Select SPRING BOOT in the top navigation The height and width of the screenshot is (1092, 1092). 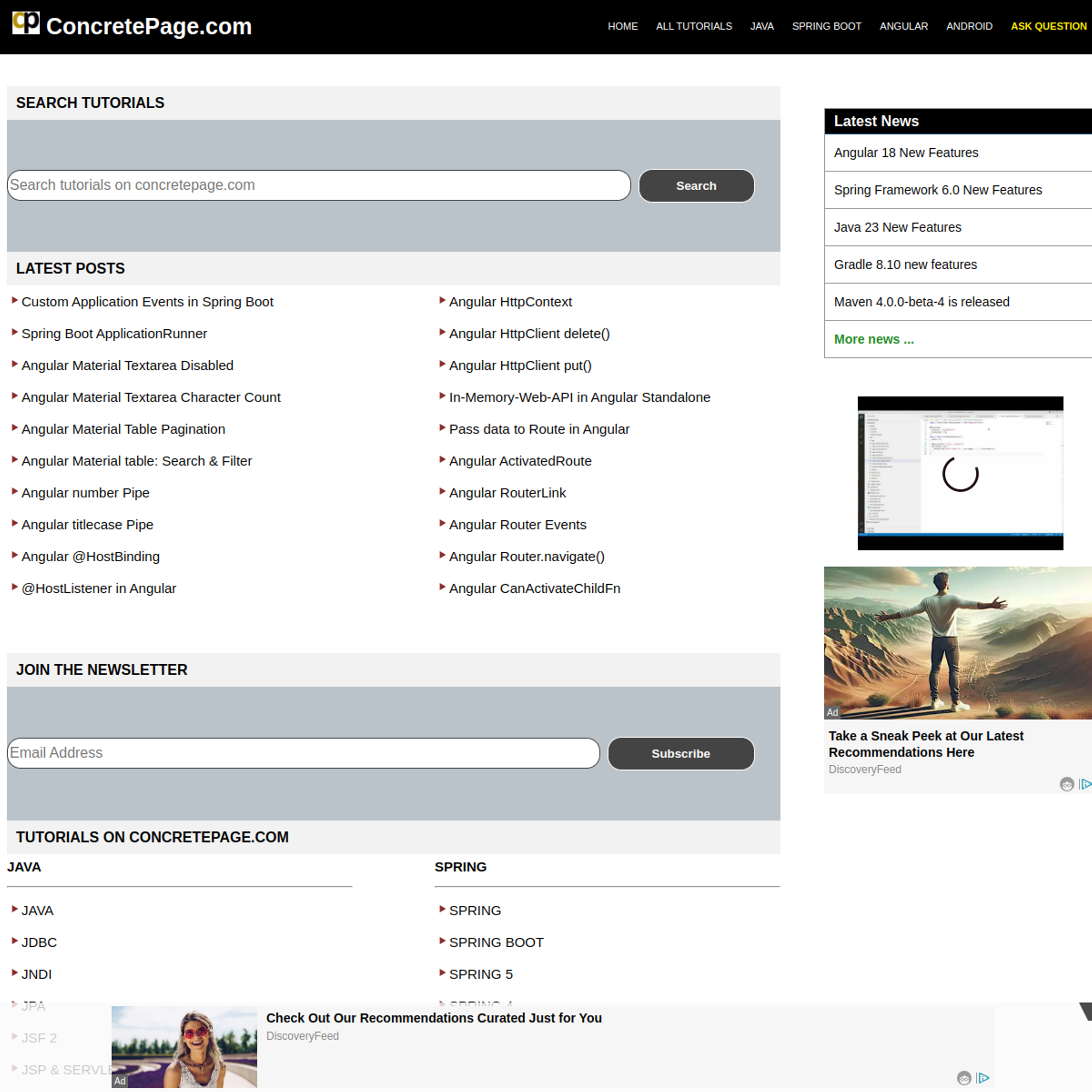(x=826, y=26)
